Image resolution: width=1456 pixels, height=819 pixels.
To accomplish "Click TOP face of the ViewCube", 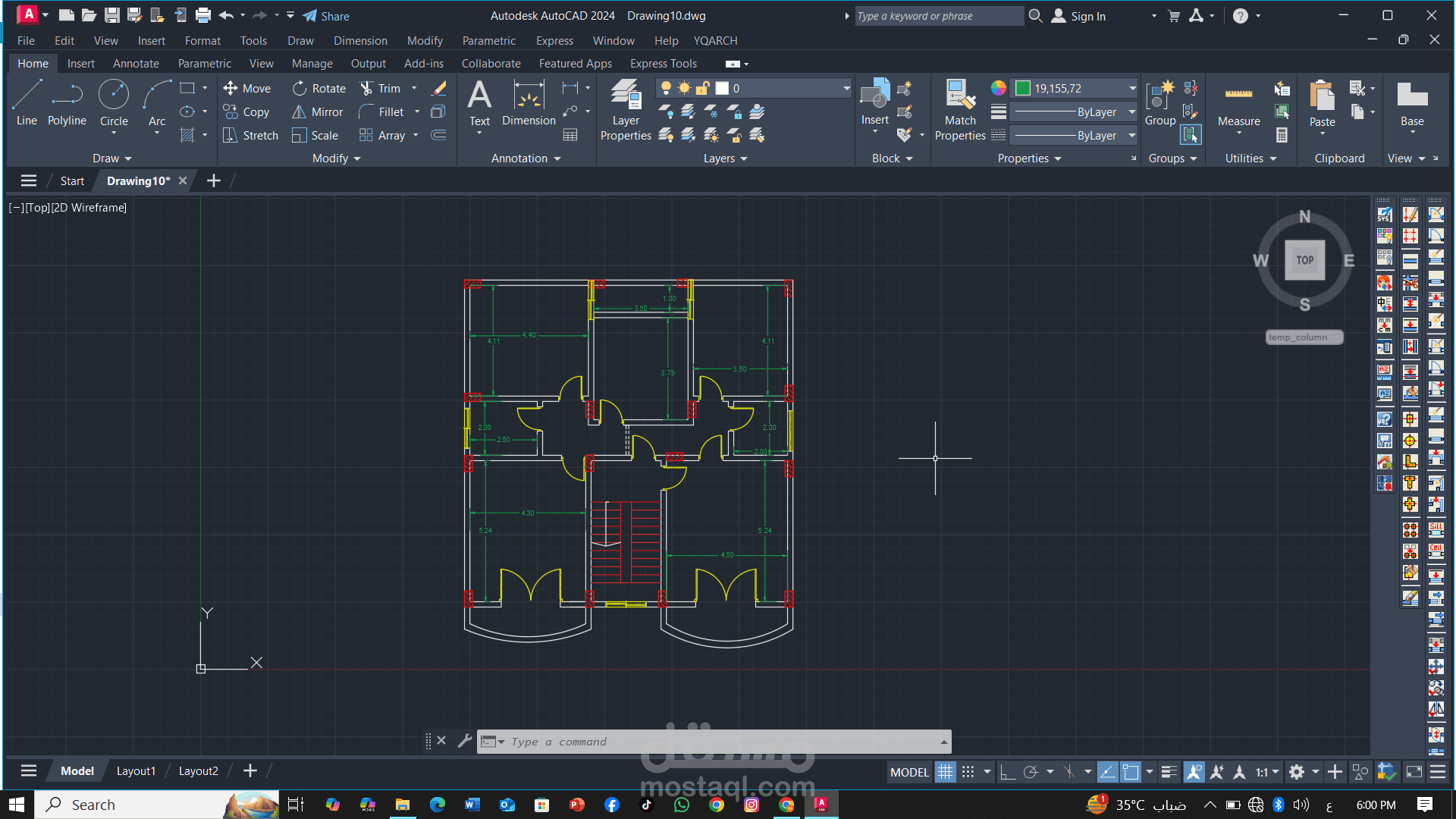I will pyautogui.click(x=1304, y=260).
